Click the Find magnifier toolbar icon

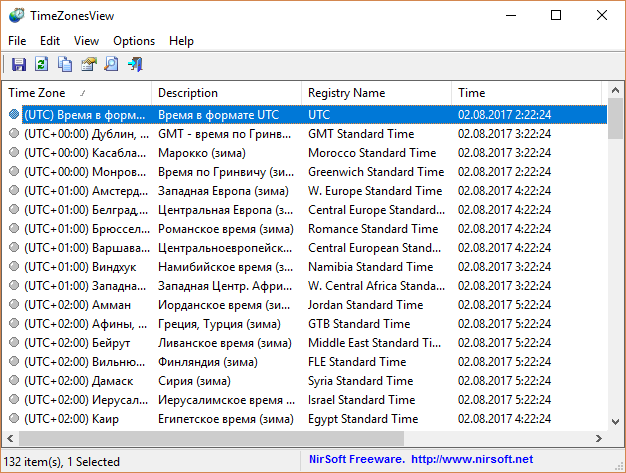112,64
